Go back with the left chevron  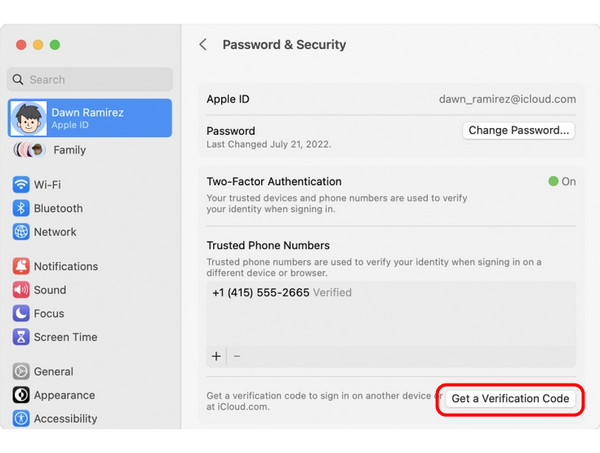[x=203, y=44]
